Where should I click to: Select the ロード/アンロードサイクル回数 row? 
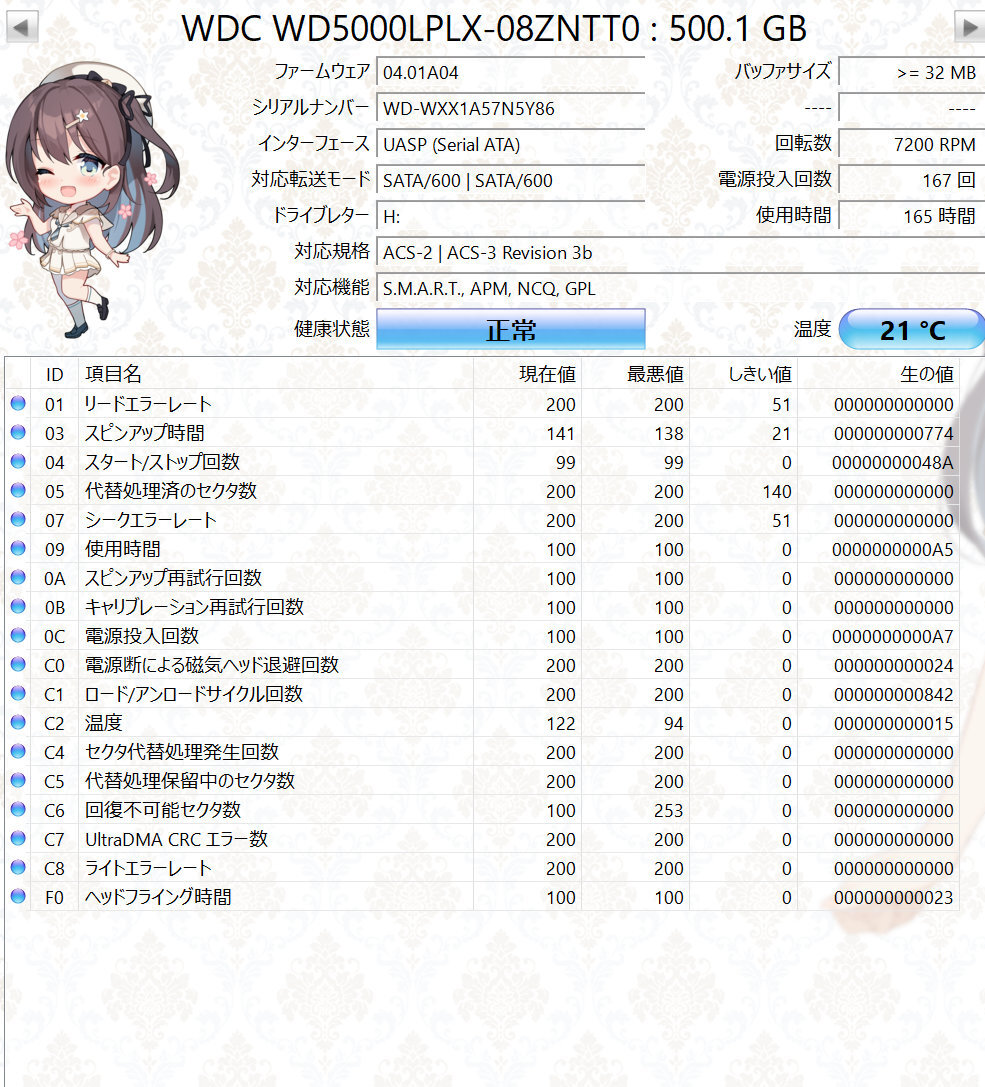pos(482,694)
